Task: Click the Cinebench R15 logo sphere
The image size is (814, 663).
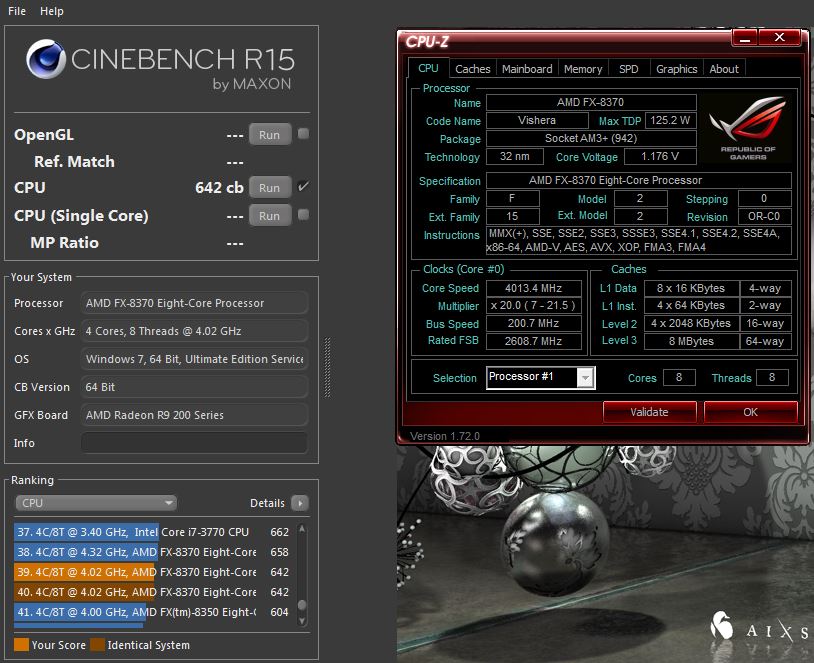Action: click(46, 59)
